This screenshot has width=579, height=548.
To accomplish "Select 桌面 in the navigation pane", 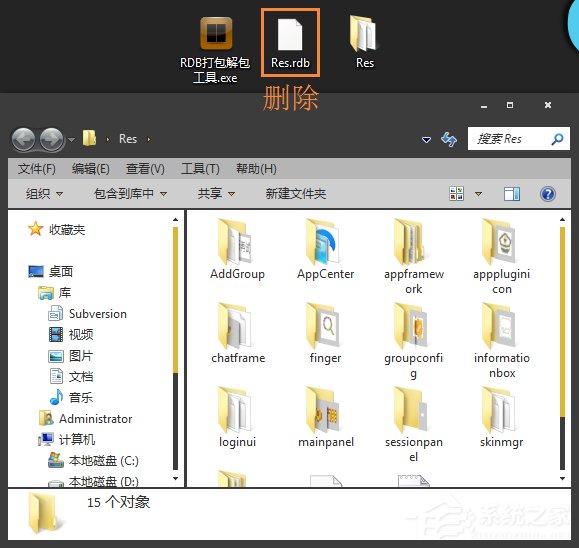I will tap(51, 271).
